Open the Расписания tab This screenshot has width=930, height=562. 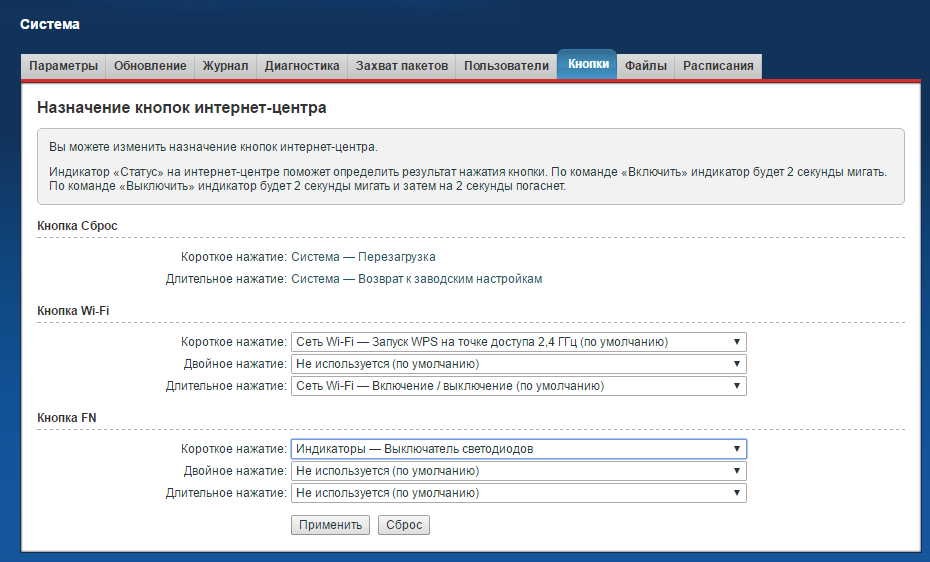(x=717, y=66)
